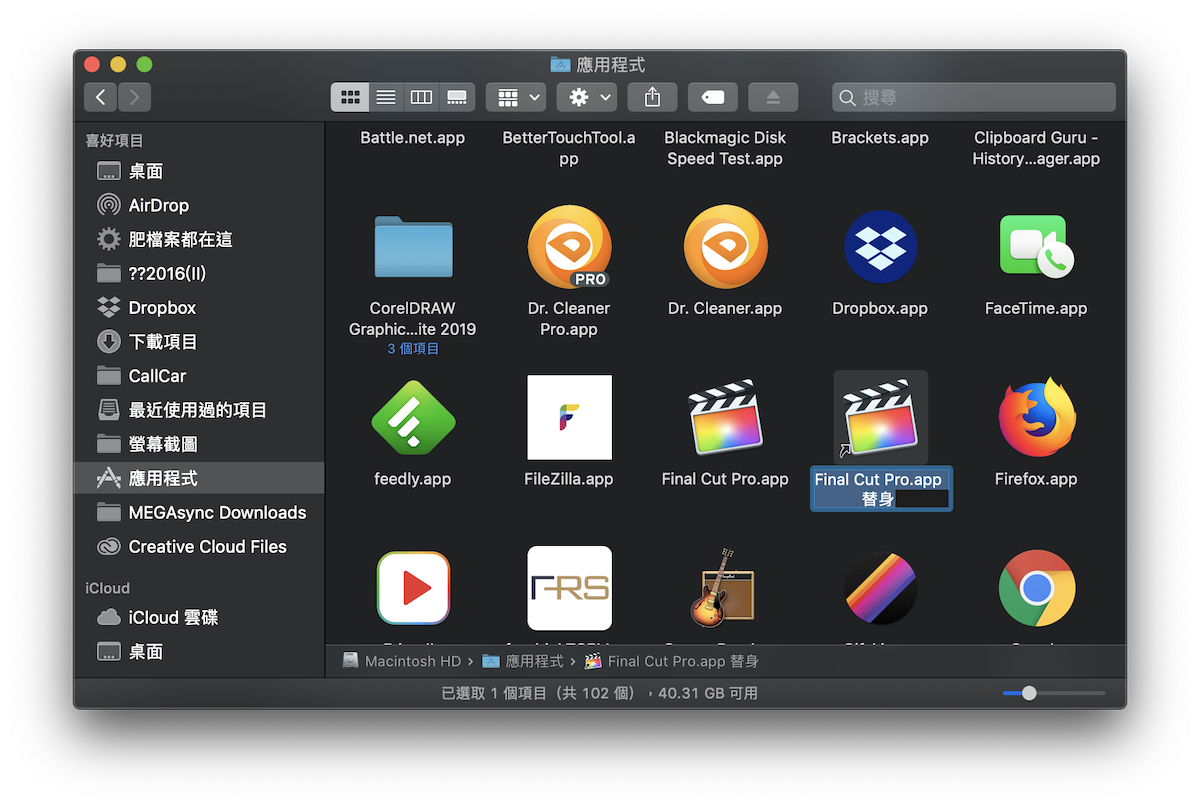Click the Final Cut Pro alias icon
Viewport: 1200px width, 806px height.
click(880, 417)
